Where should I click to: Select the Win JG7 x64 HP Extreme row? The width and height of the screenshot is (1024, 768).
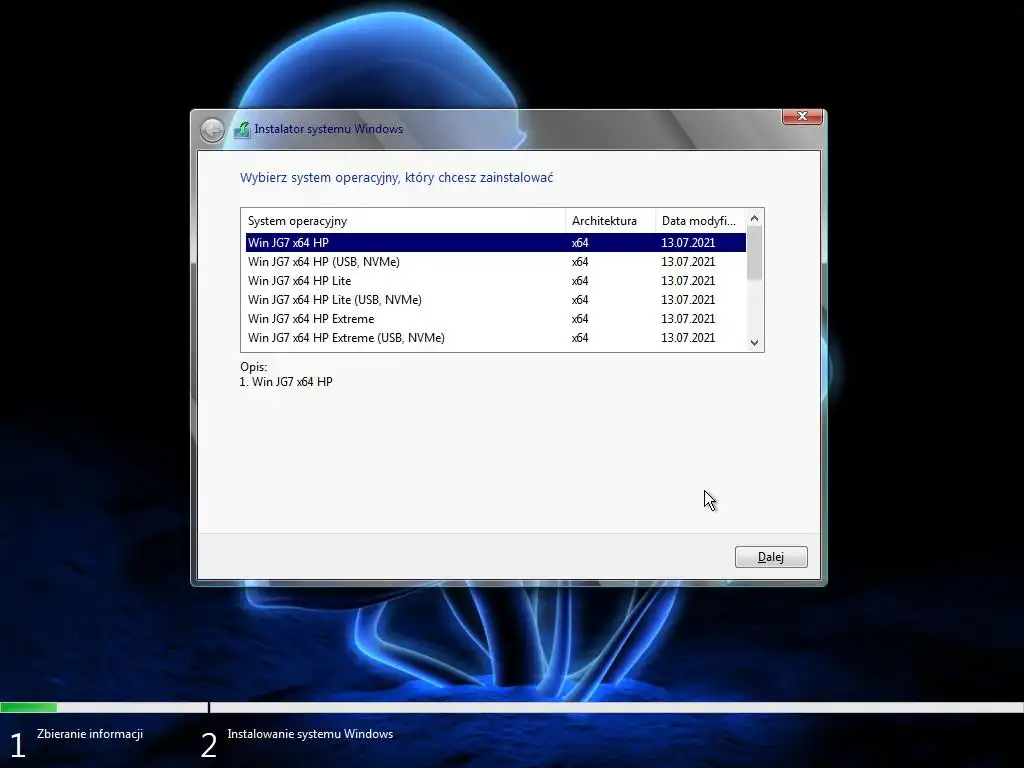(x=496, y=318)
